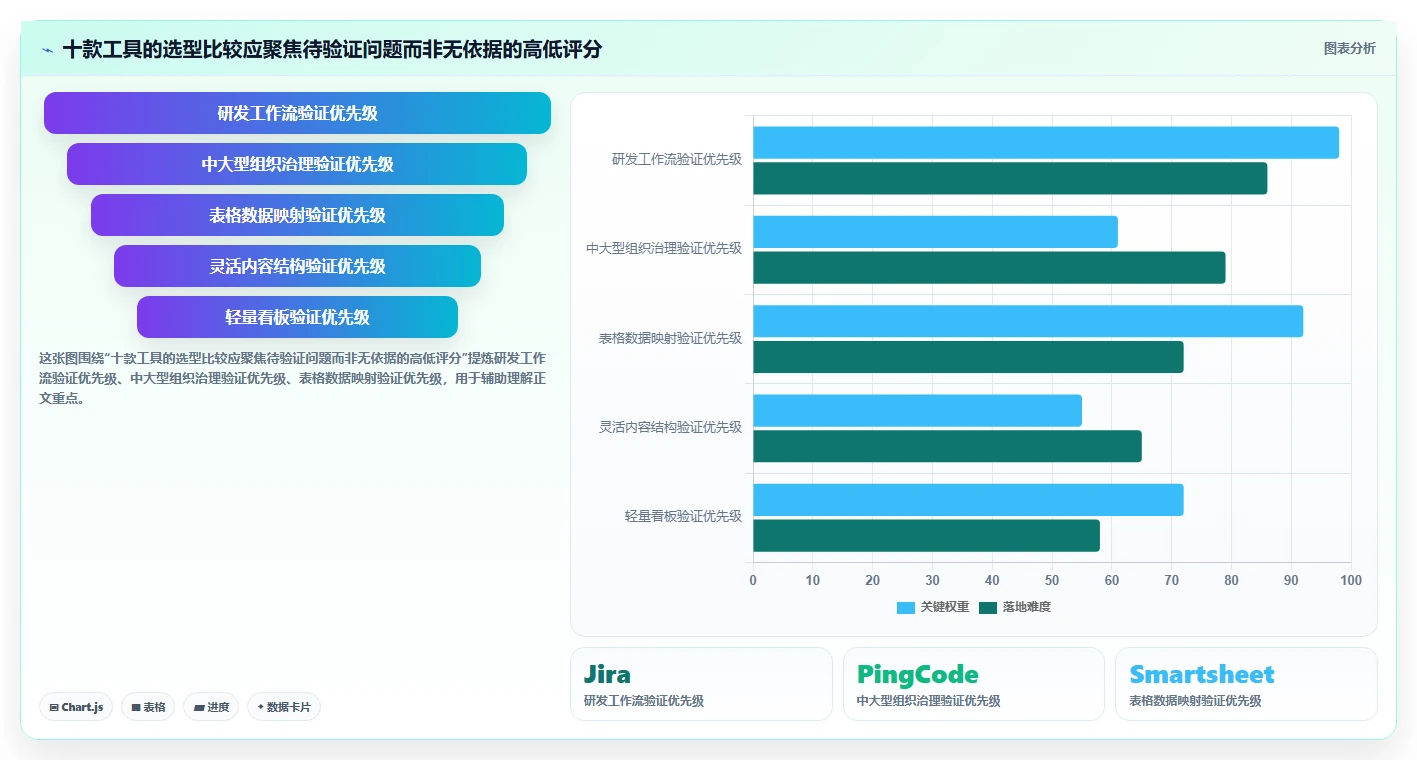This screenshot has width=1417, height=760.
Task: Click the 落地难度 bar for 中大型组织治理验证优先级
Action: [989, 268]
